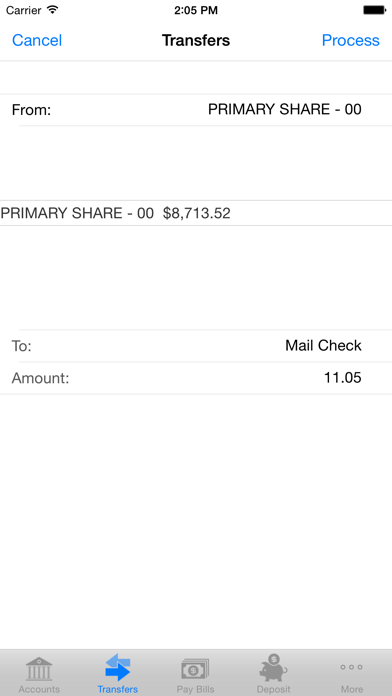The height and width of the screenshot is (696, 392).
Task: Open the To destination Mail Check row
Action: point(196,346)
